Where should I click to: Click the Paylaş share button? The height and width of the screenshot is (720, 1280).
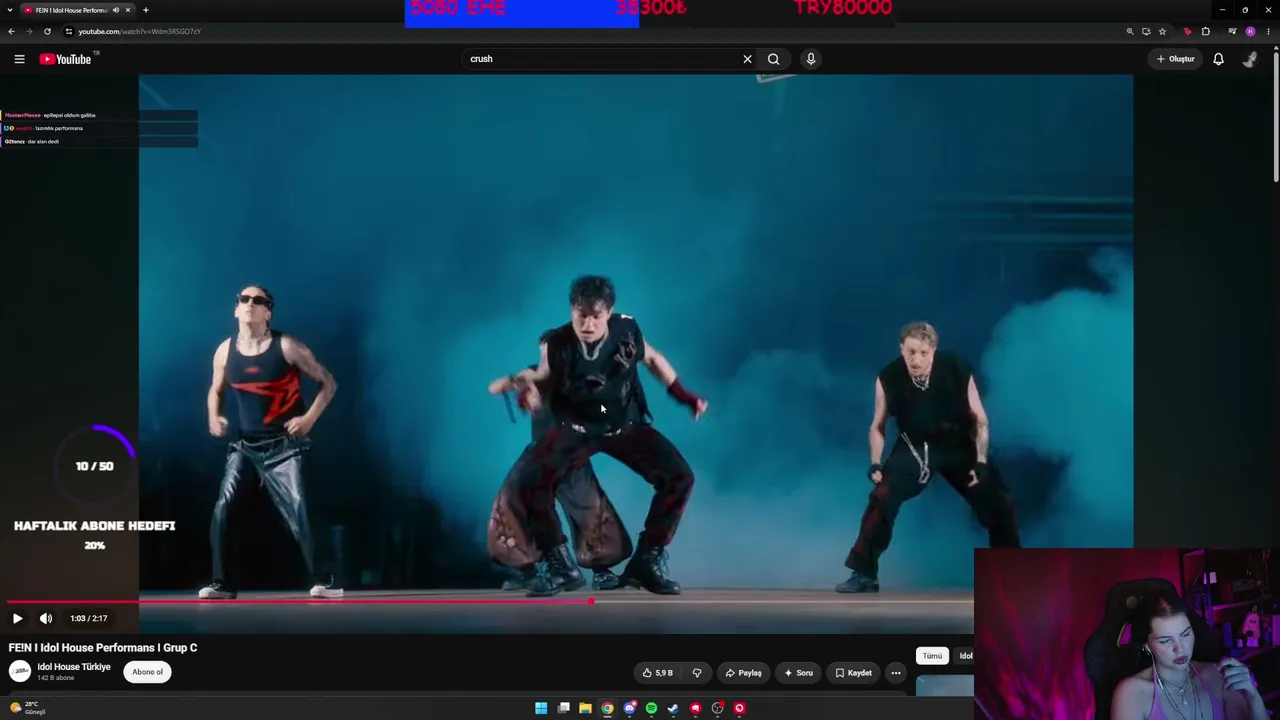pyautogui.click(x=744, y=673)
